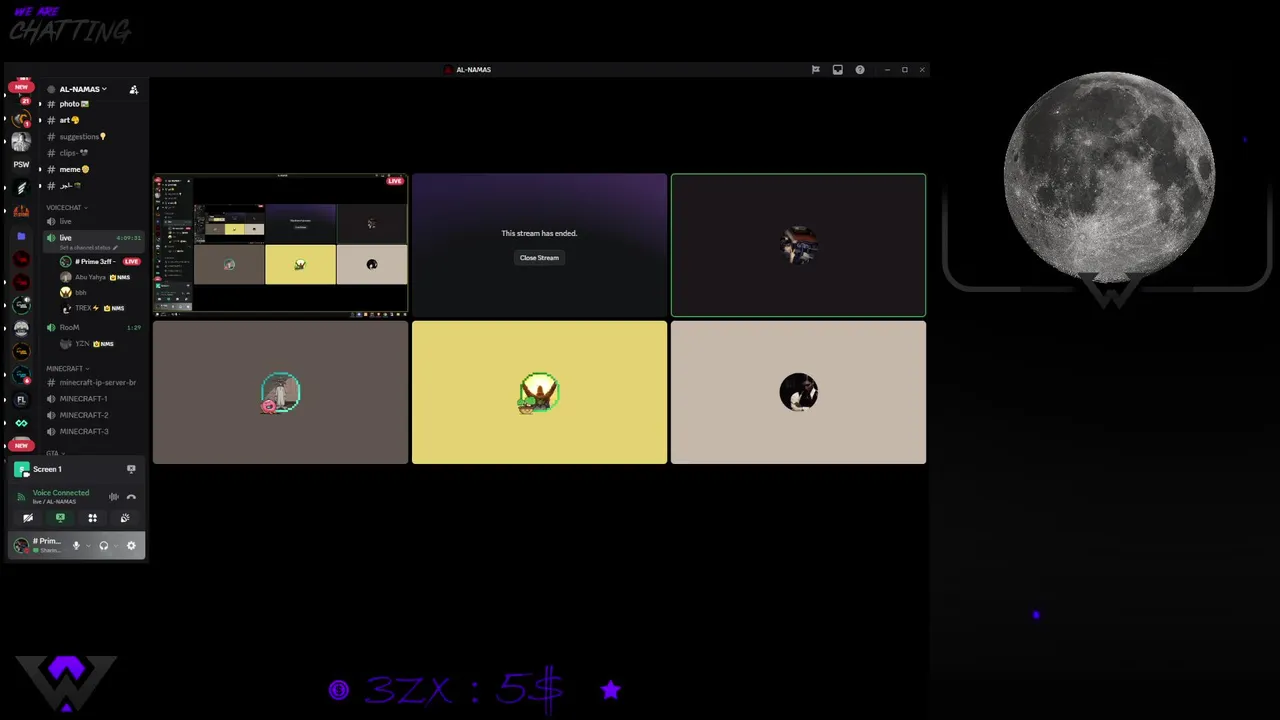Join the RooM voice channel
Image resolution: width=1280 pixels, height=720 pixels.
92,327
